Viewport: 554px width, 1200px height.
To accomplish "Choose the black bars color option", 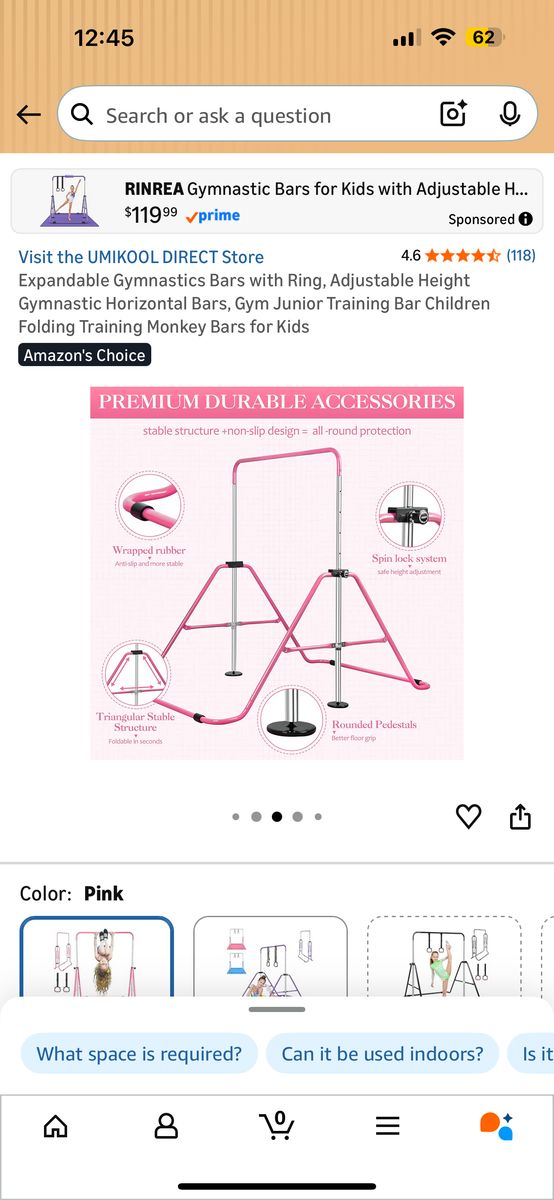I will click(x=444, y=957).
